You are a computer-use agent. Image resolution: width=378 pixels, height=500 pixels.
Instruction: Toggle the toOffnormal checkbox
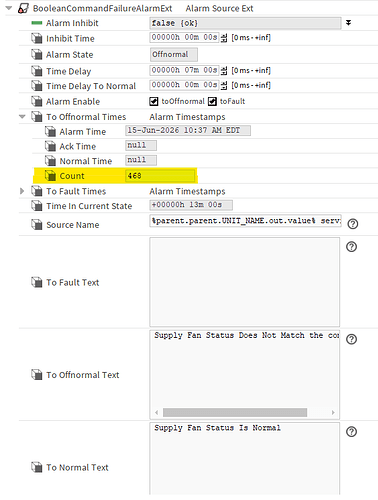(154, 101)
